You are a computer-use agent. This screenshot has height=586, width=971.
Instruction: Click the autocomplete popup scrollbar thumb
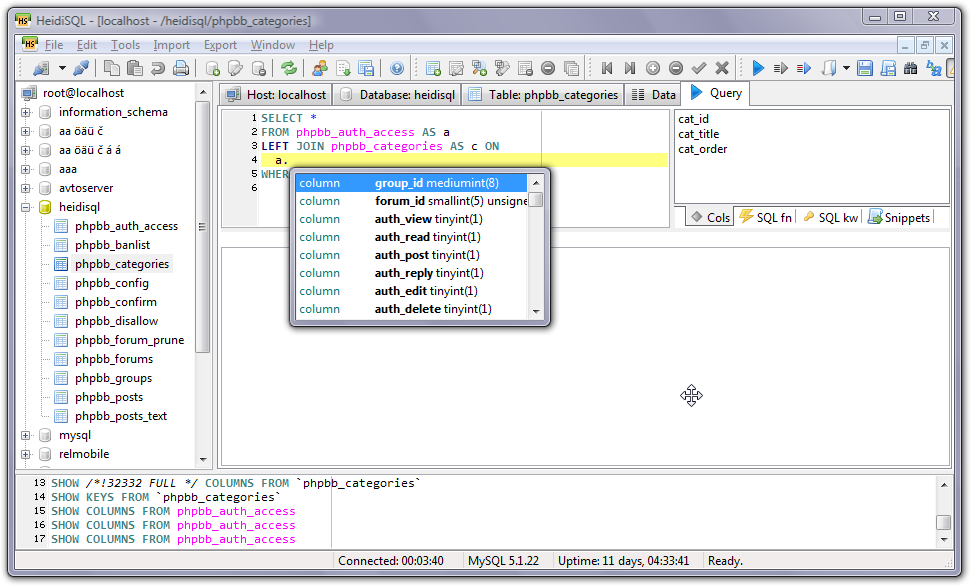point(536,199)
